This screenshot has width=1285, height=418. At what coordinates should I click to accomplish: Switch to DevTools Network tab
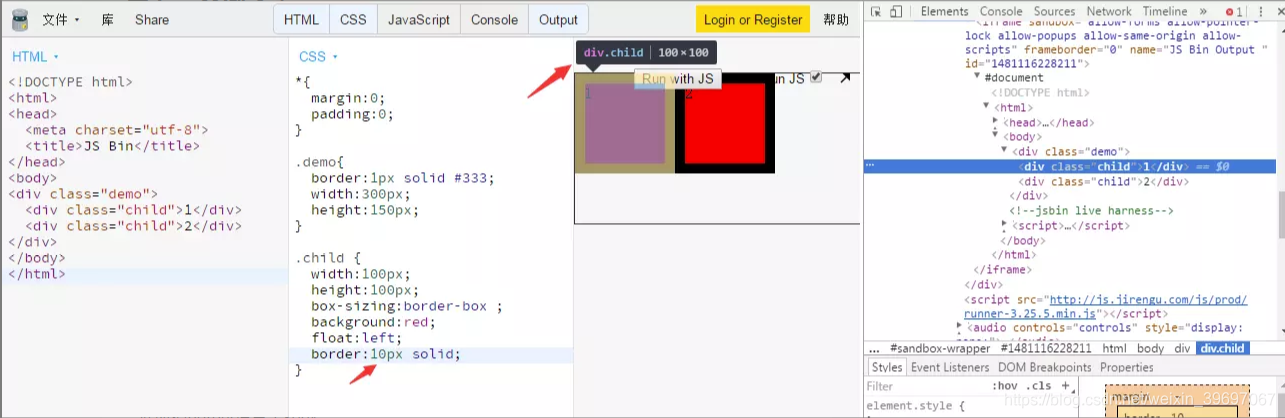1109,11
